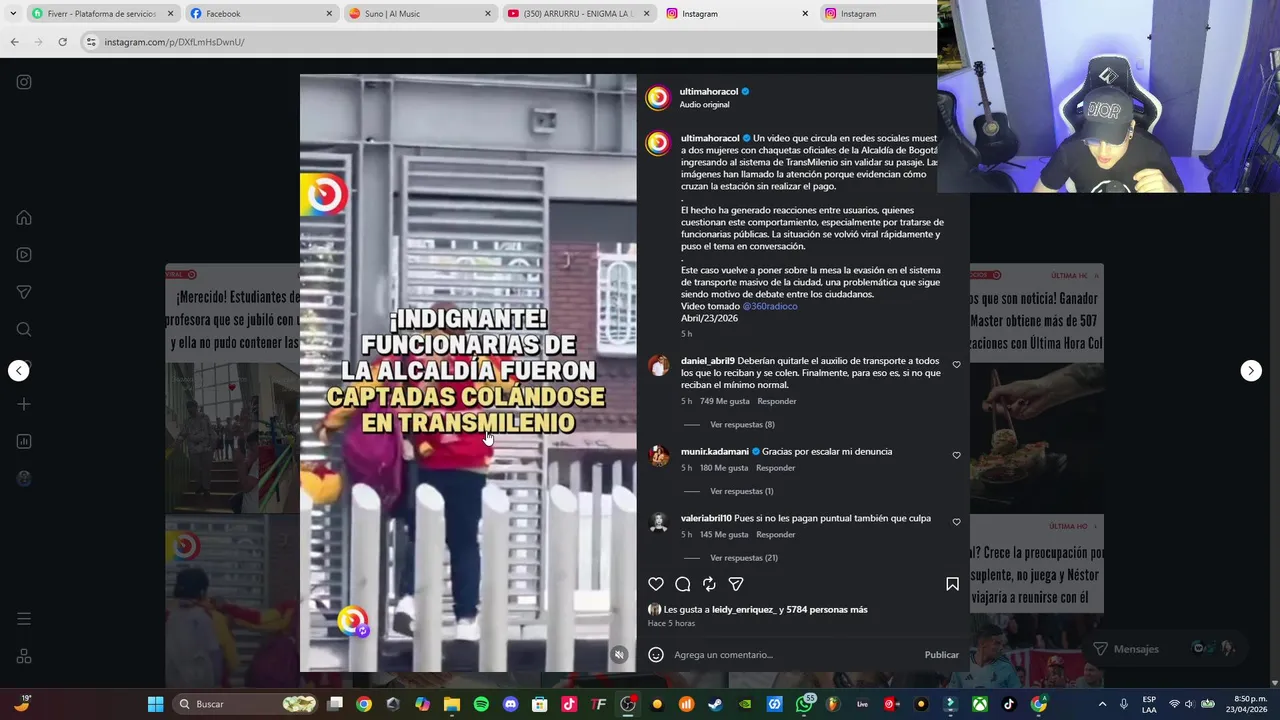Like valeriabril10's comment
Viewport: 1280px width, 720px height.
[x=956, y=522]
